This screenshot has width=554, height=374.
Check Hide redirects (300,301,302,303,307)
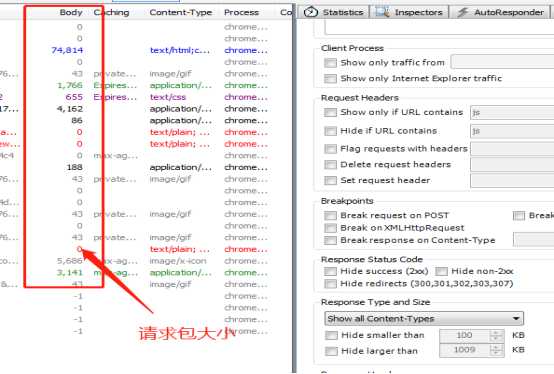330,284
